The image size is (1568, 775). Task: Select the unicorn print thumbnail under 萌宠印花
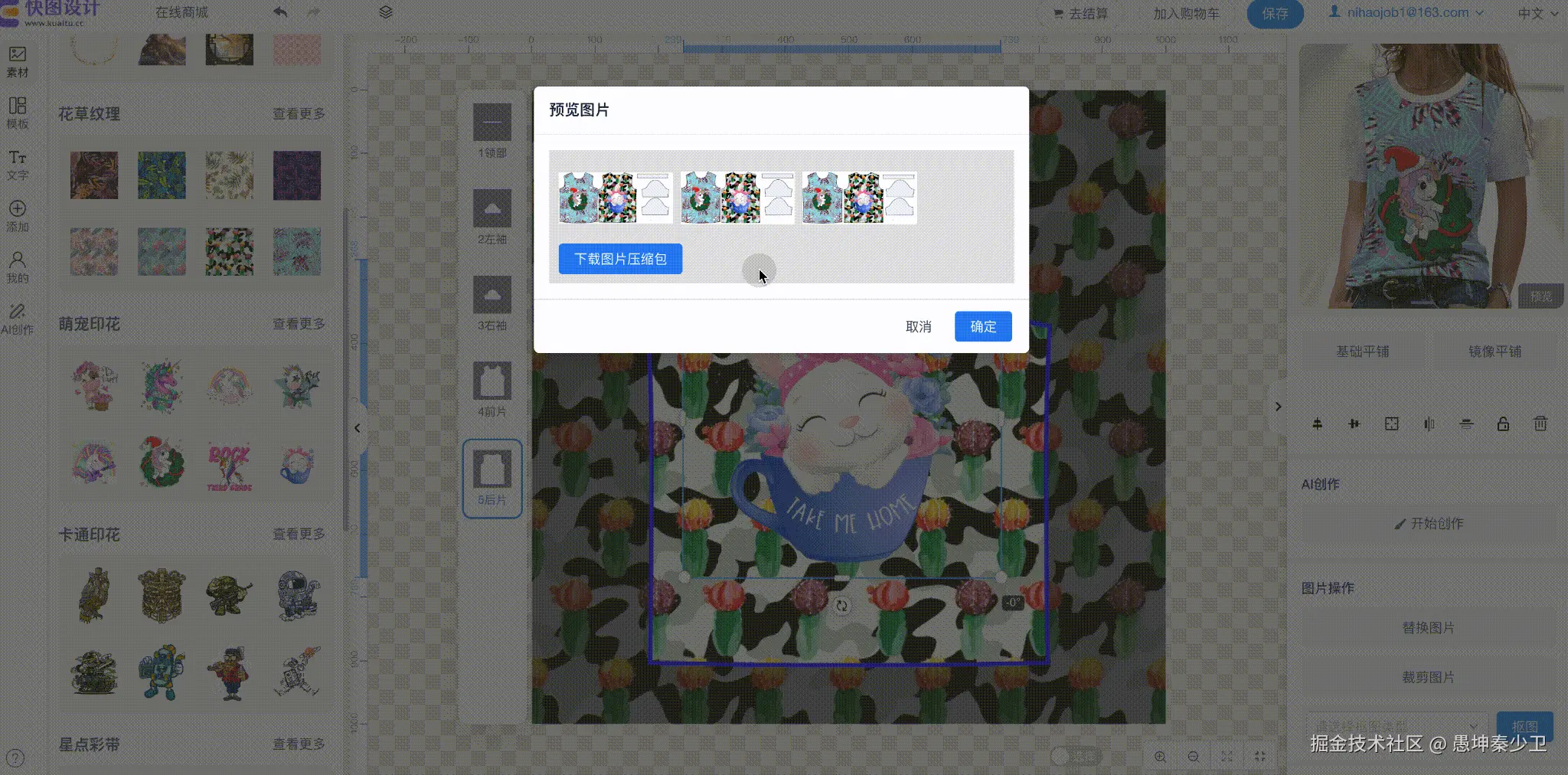coord(162,386)
